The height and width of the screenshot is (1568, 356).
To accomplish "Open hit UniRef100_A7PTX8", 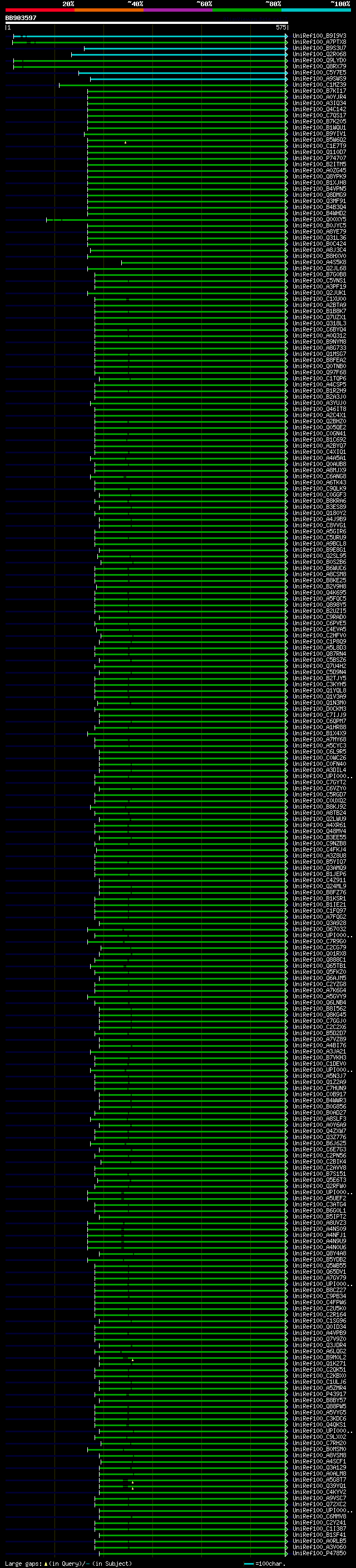I will [x=319, y=42].
